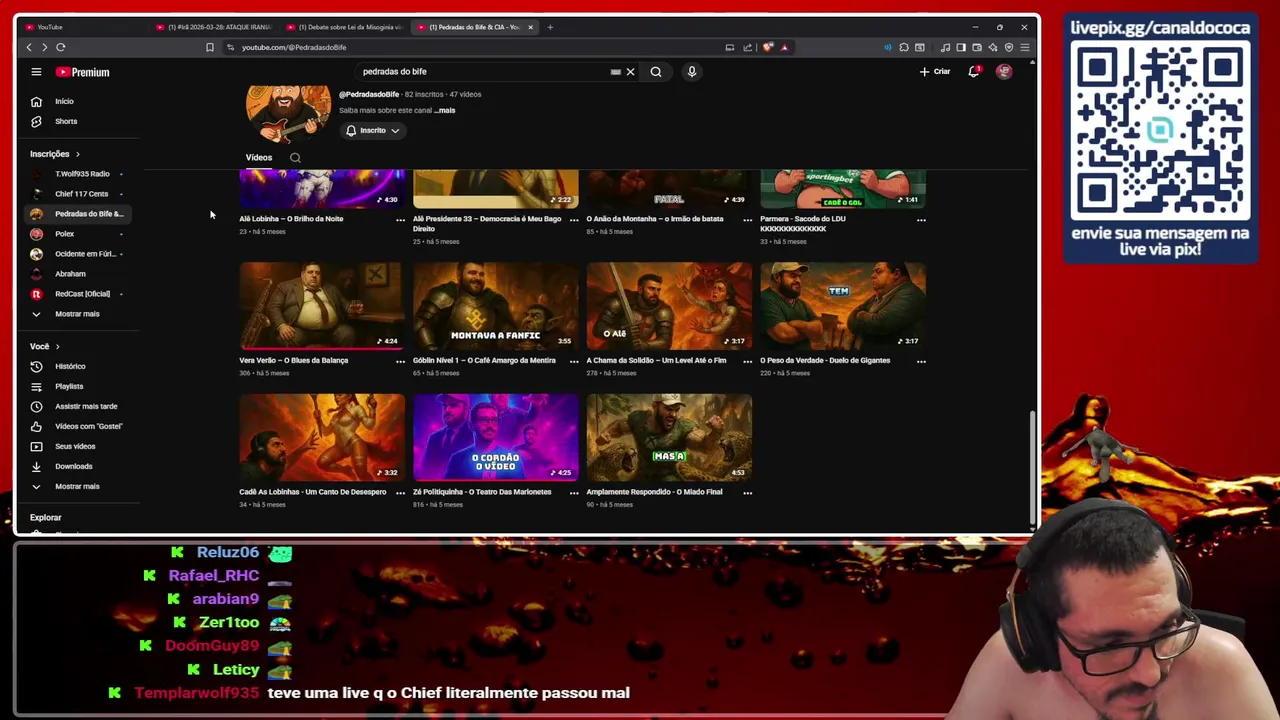Viewport: 1280px width, 720px height.
Task: Click the magnifying glass search button
Action: point(656,72)
